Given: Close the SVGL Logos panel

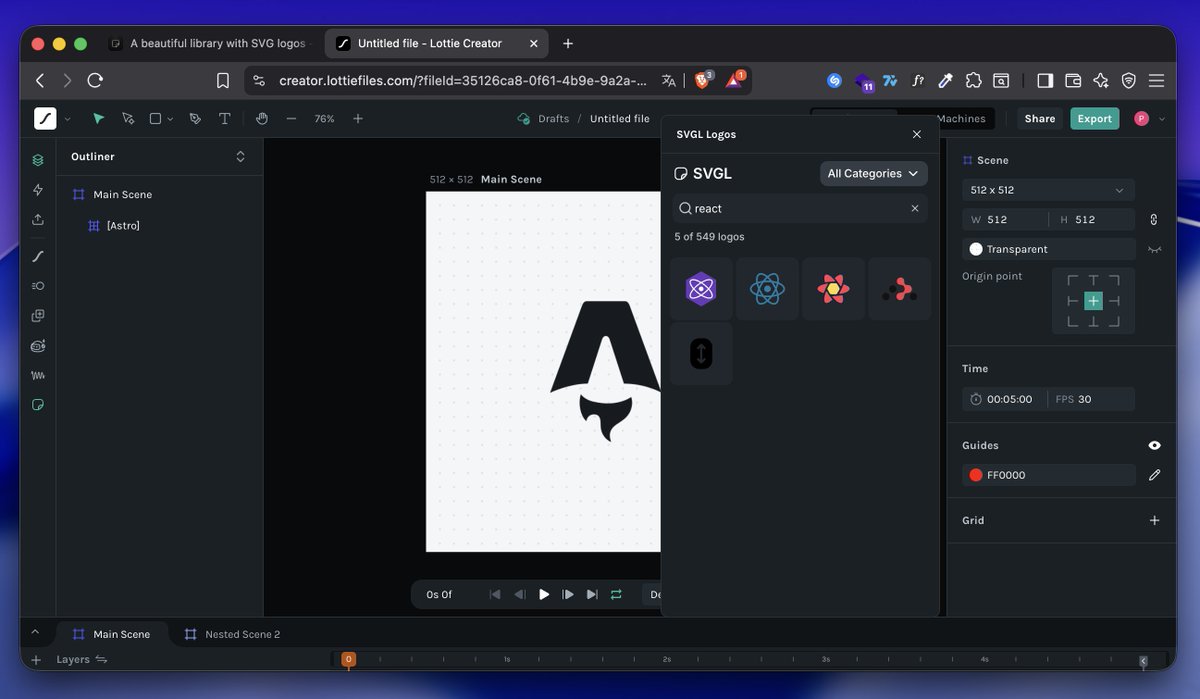Looking at the screenshot, I should click(x=917, y=134).
